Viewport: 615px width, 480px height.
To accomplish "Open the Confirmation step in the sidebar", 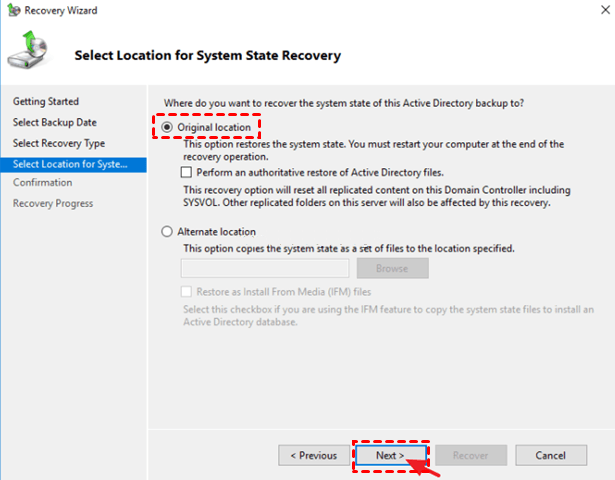I will point(42,182).
